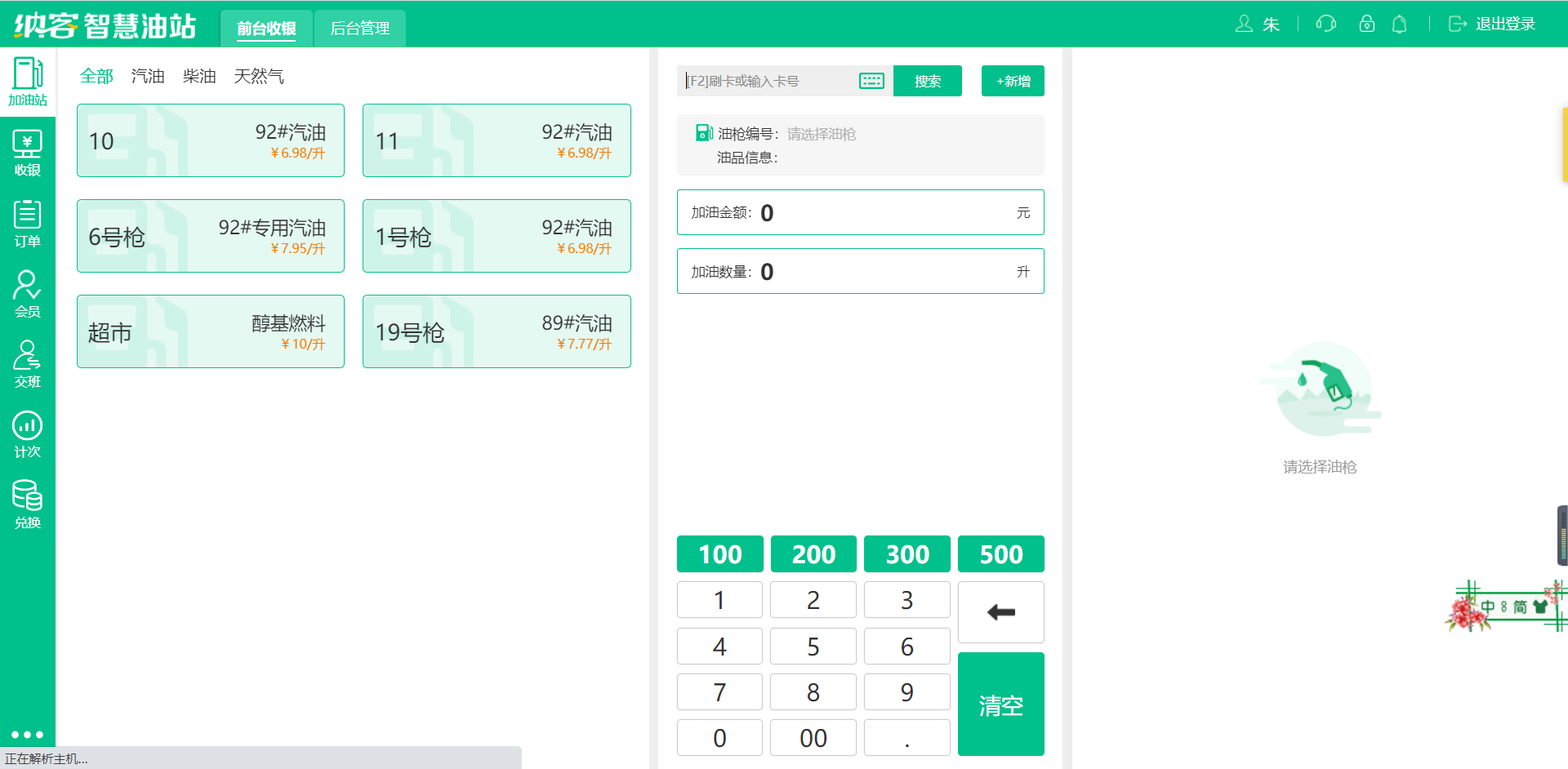
Task: Switch to the 后台管理 tab
Action: pos(359,29)
